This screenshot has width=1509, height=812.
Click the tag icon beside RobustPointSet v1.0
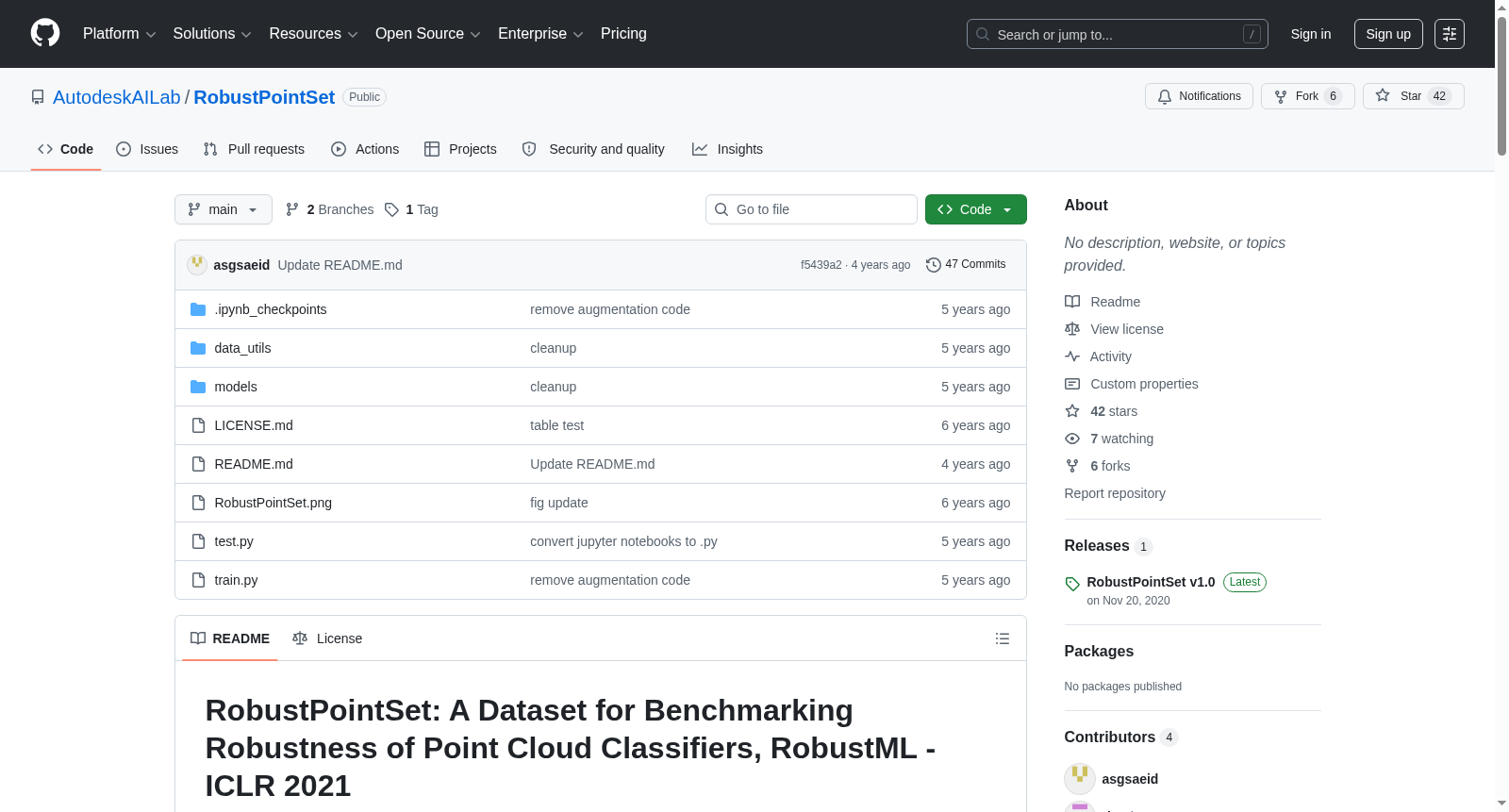(1072, 584)
